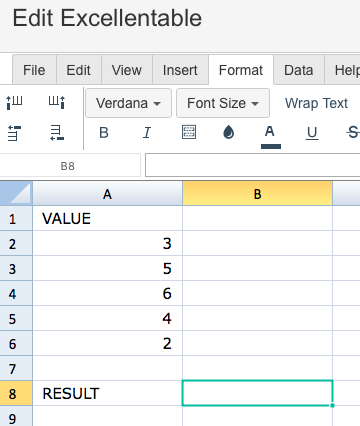Switch to the Data tab
360x426 pixels.
pos(299,70)
